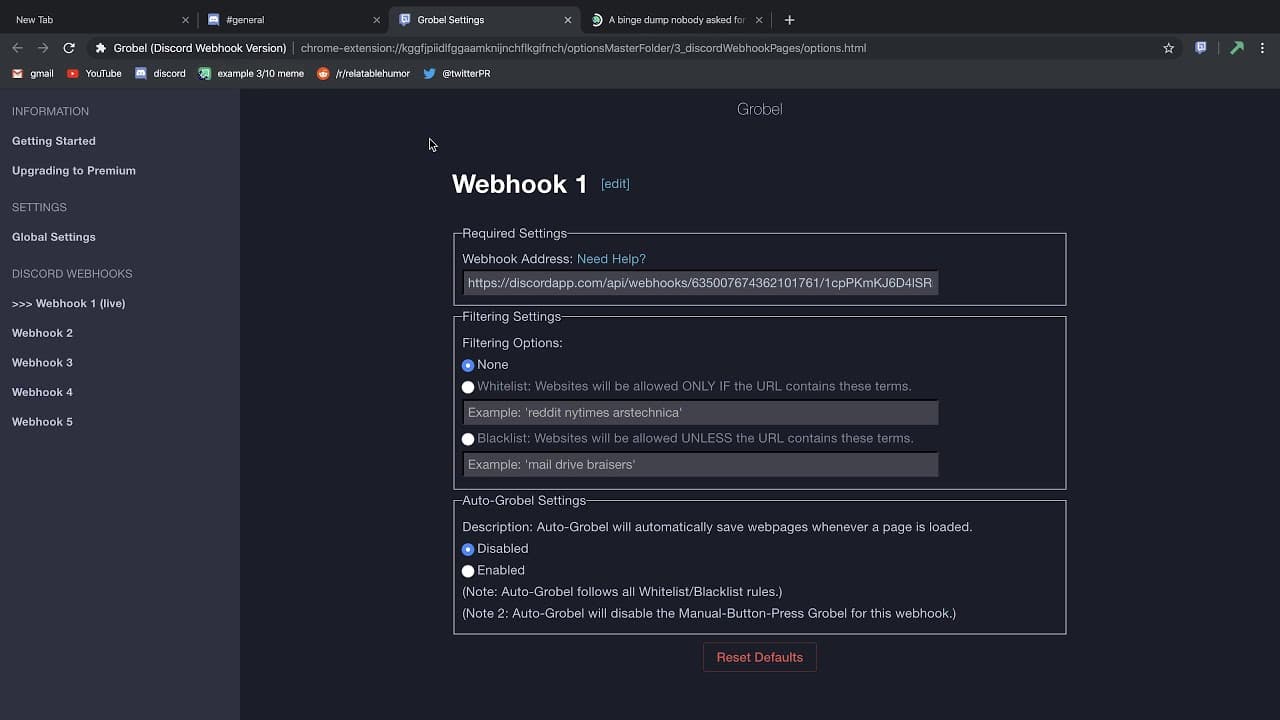Switch to the New Tab tab

pos(97,20)
